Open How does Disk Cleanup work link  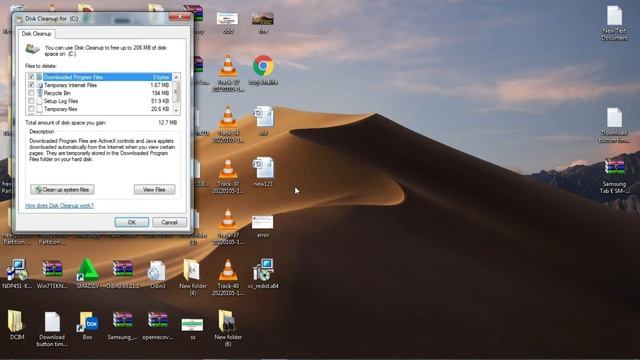tap(60, 205)
